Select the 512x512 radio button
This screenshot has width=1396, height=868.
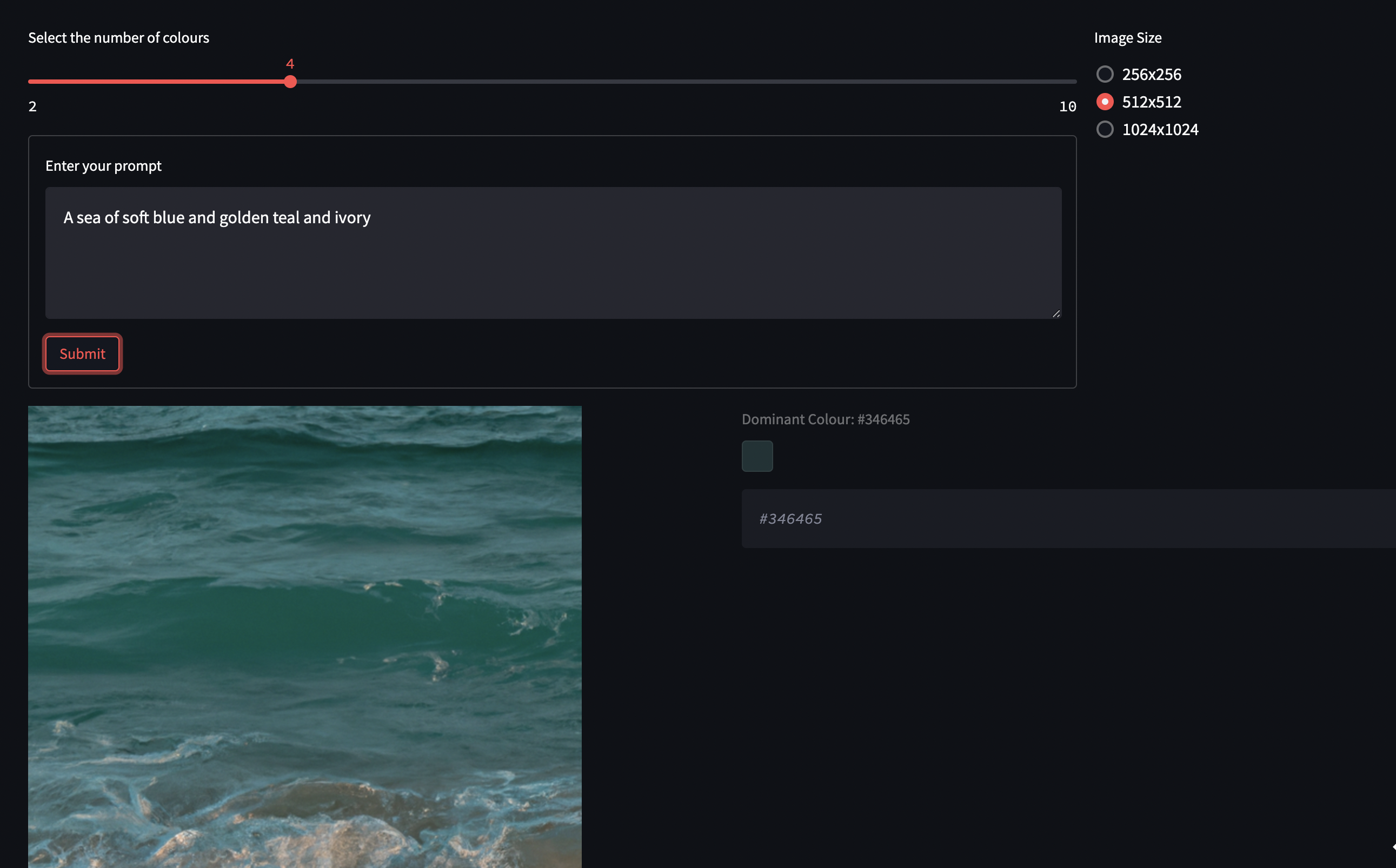[x=1105, y=102]
